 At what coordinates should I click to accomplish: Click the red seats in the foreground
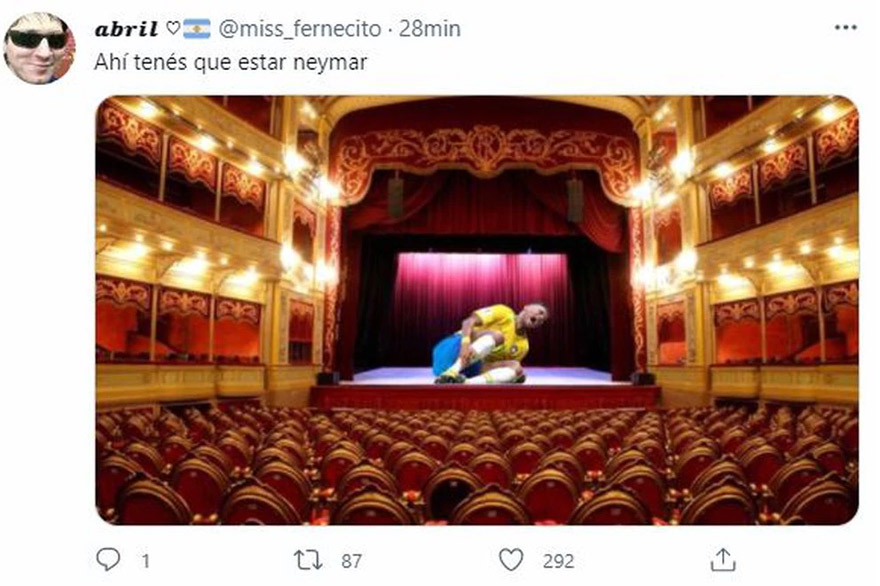point(477,466)
